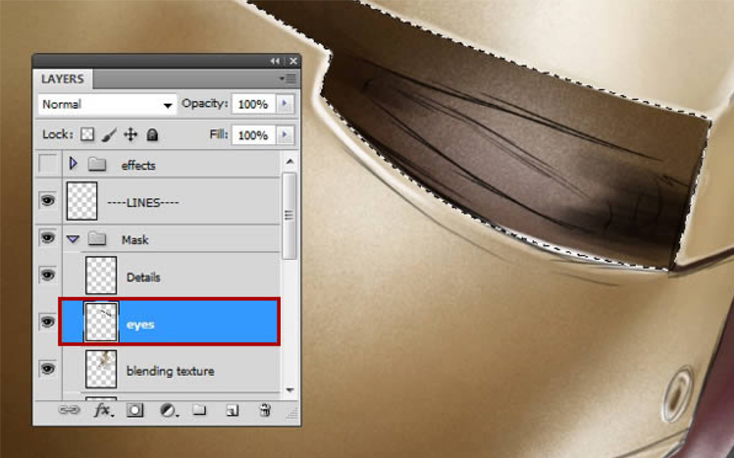Hide the Mask group eye icon
This screenshot has width=734, height=458.
coord(47,238)
